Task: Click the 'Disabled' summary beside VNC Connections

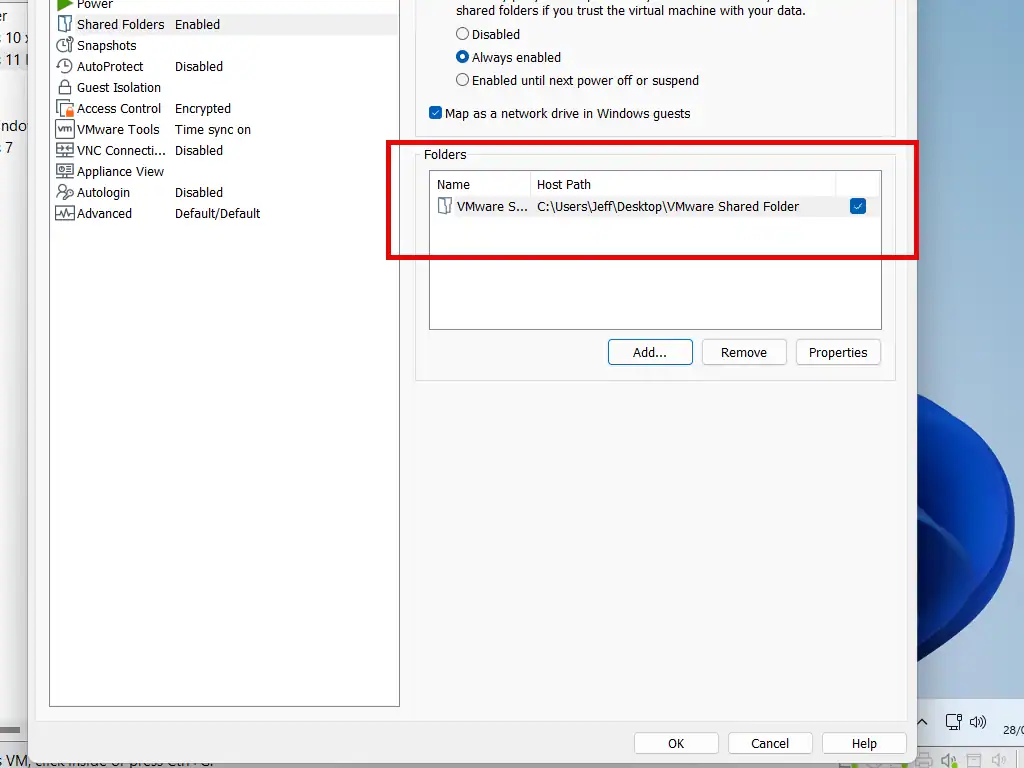Action: click(x=199, y=150)
